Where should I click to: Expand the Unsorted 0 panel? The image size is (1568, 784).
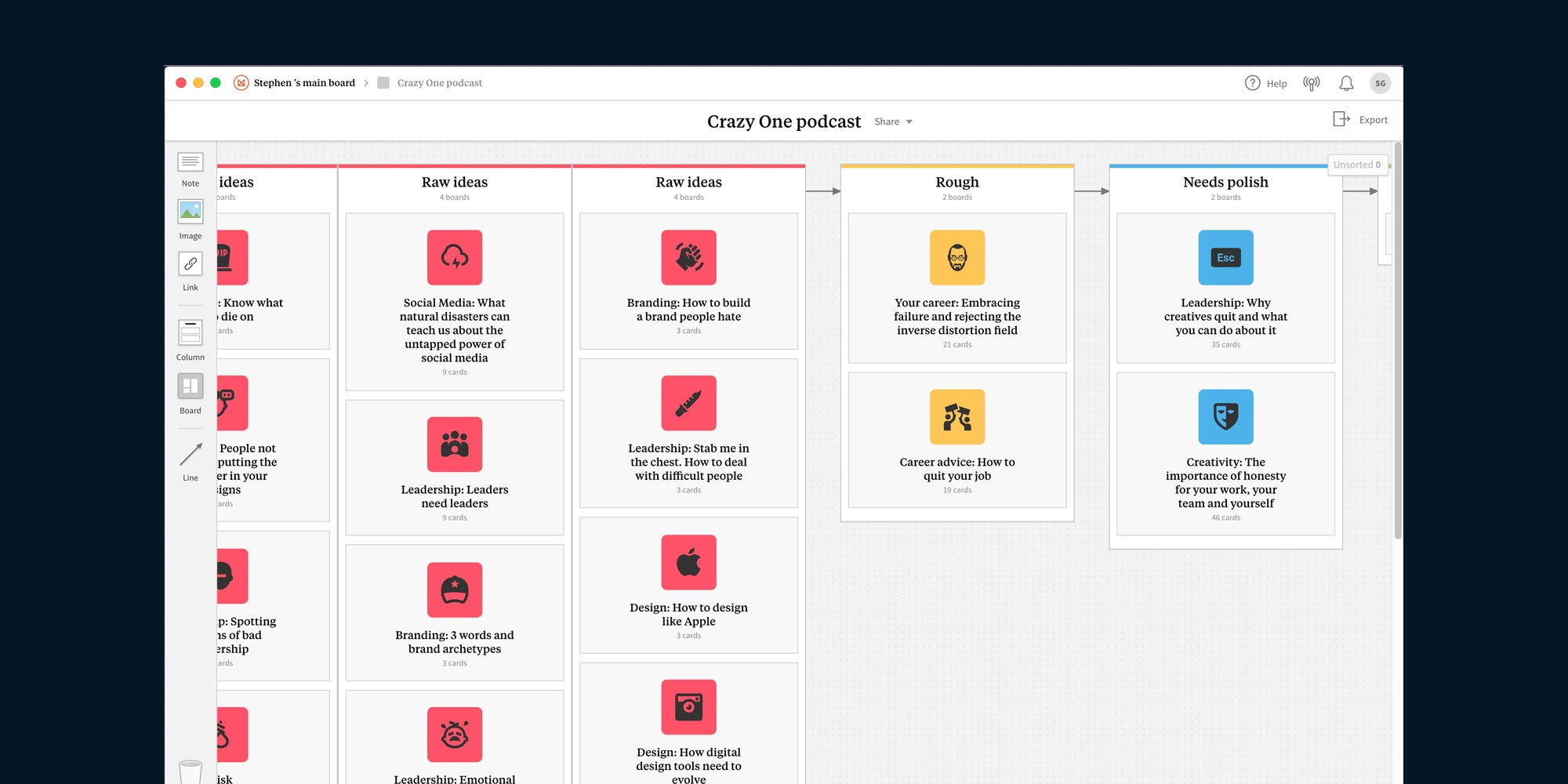1357,165
